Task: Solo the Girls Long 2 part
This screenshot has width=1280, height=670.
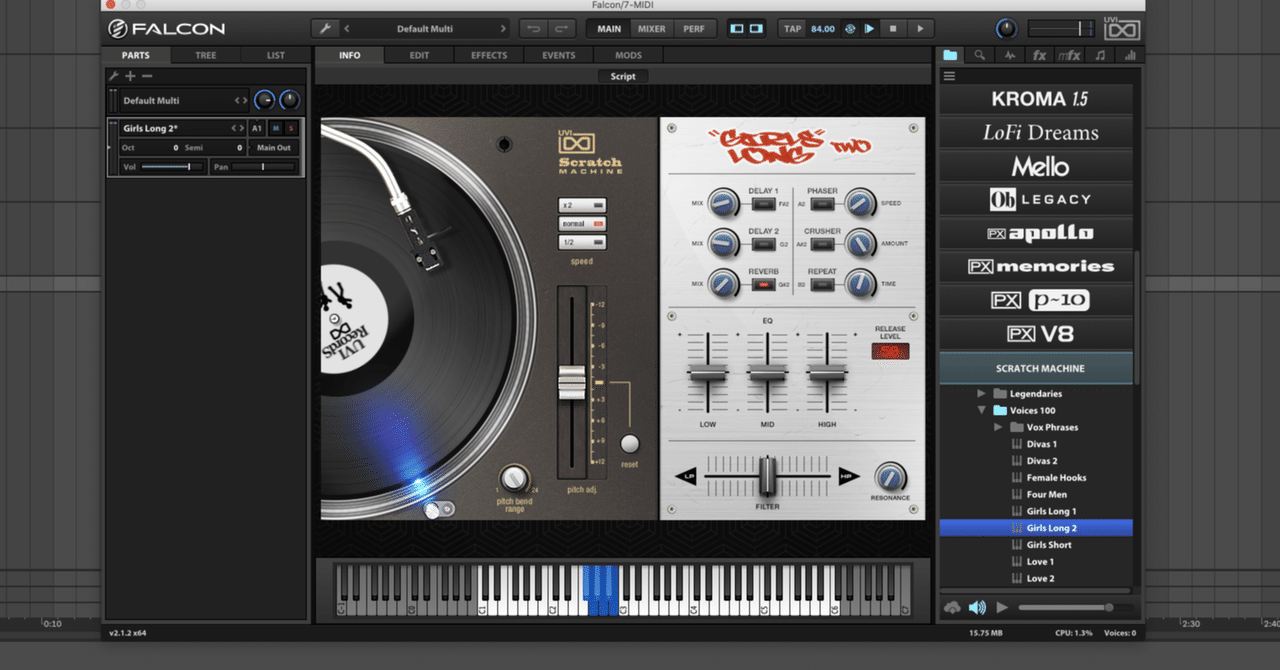Action: coord(292,128)
